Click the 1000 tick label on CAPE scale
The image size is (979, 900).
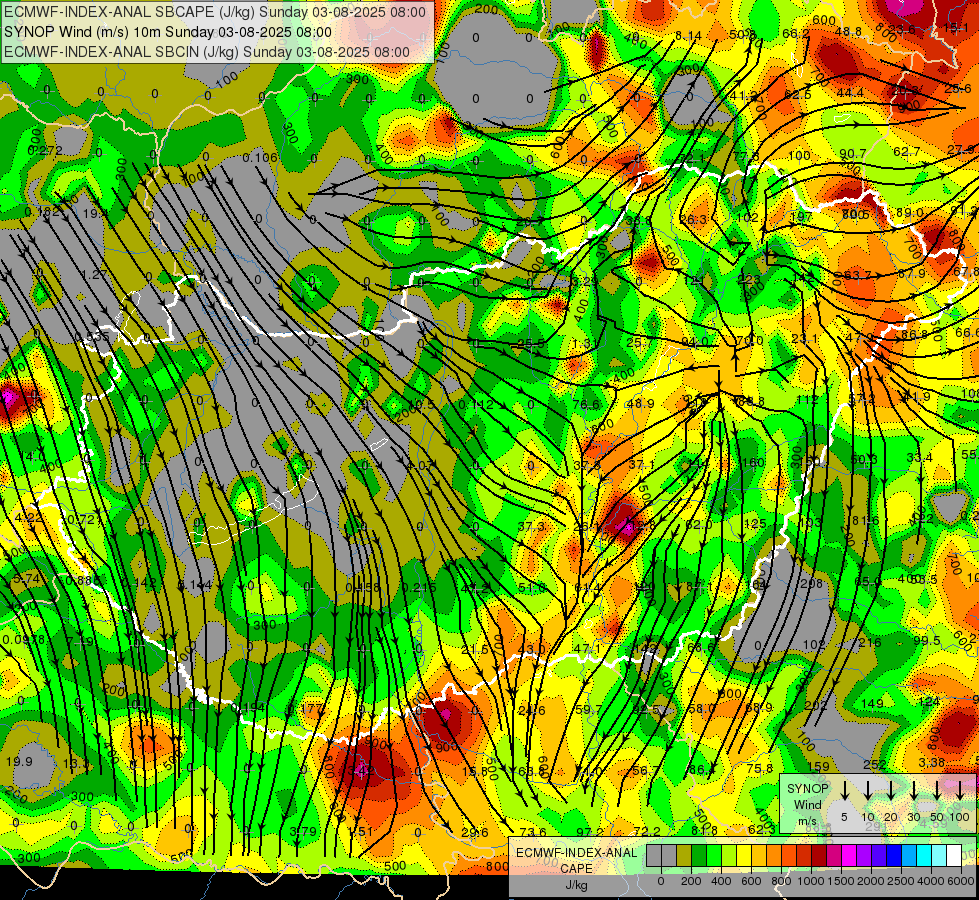point(811,881)
